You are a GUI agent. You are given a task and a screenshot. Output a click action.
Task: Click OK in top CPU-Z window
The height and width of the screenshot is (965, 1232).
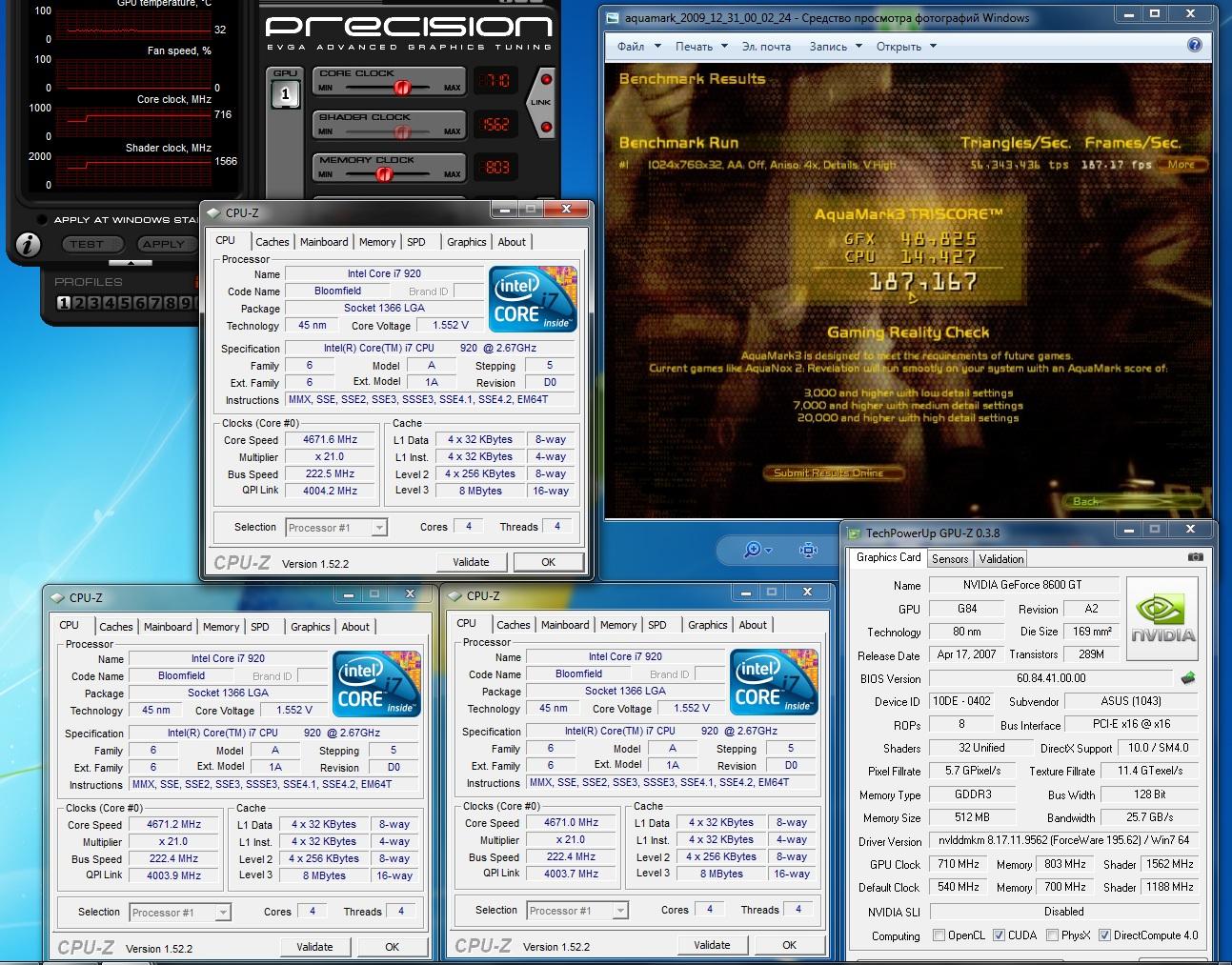(548, 562)
